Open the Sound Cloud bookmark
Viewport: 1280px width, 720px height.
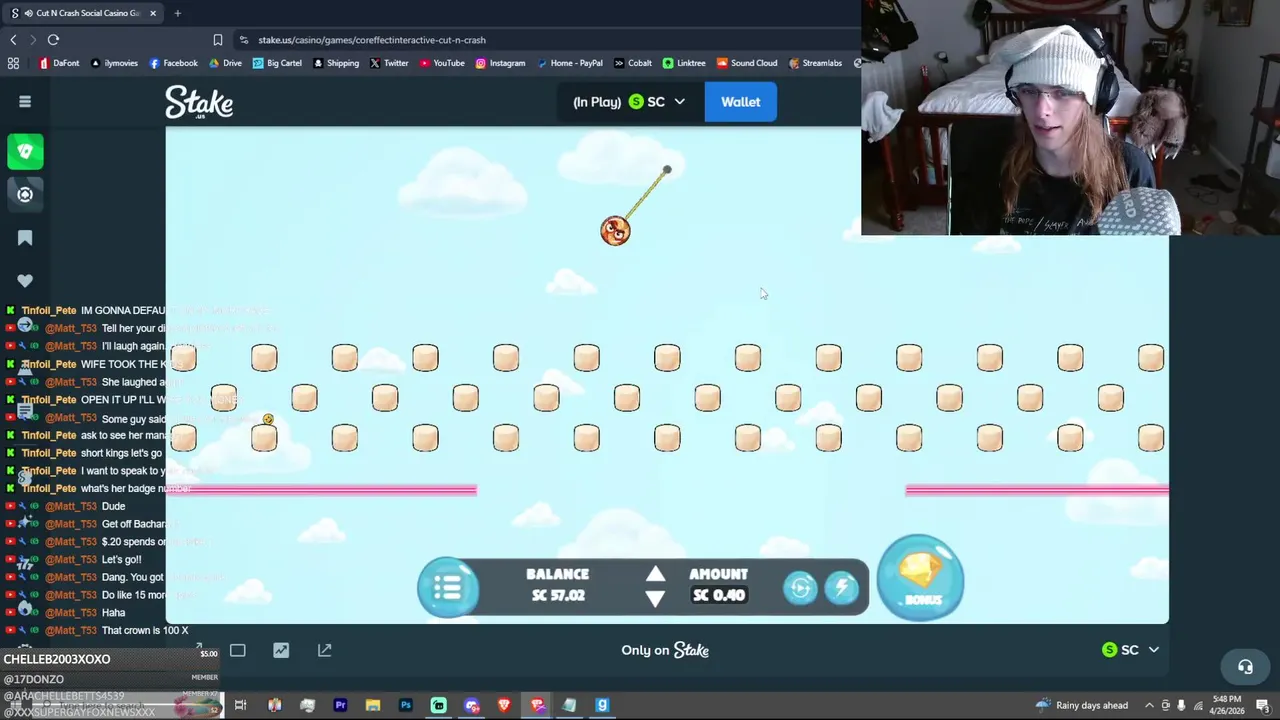747,63
